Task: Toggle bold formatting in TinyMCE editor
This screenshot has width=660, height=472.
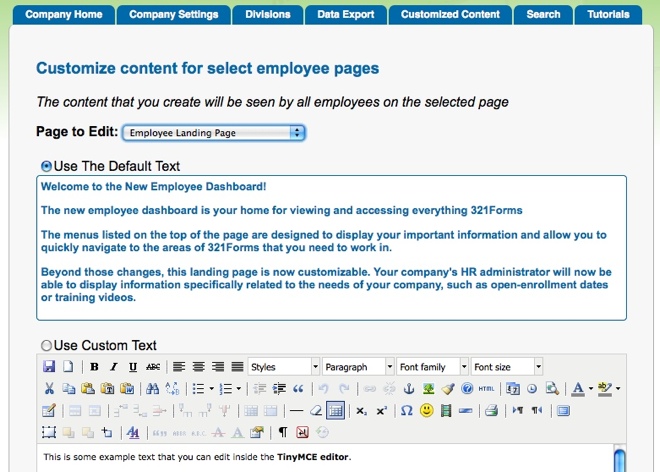Action: point(94,367)
